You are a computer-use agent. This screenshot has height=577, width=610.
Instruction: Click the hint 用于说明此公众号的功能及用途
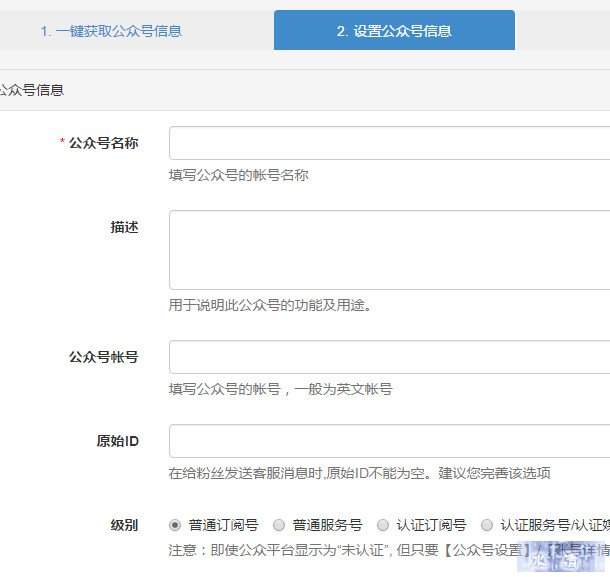pos(270,305)
